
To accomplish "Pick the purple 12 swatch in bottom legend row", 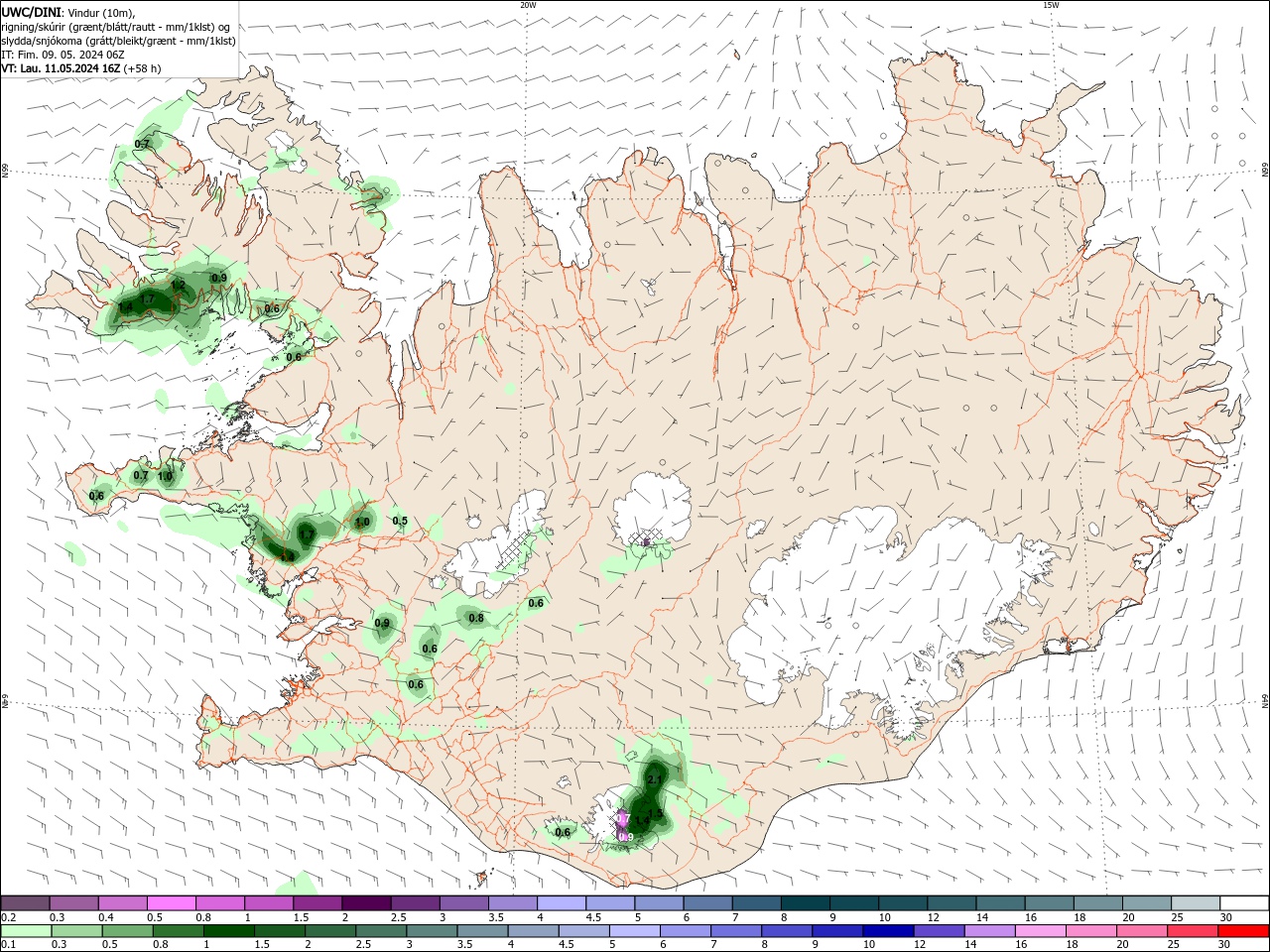I will click(x=940, y=931).
